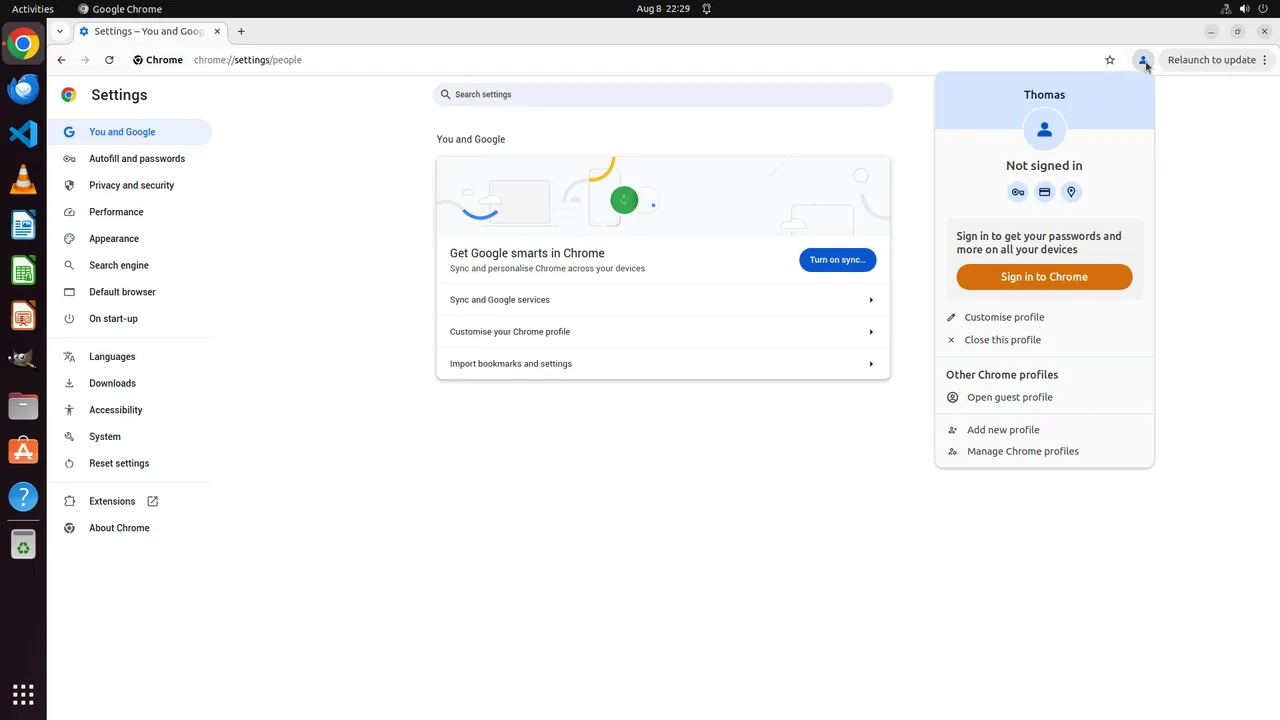Open the Trash from the dock
Screen dimensions: 1280x720
pyautogui.click(x=23, y=545)
